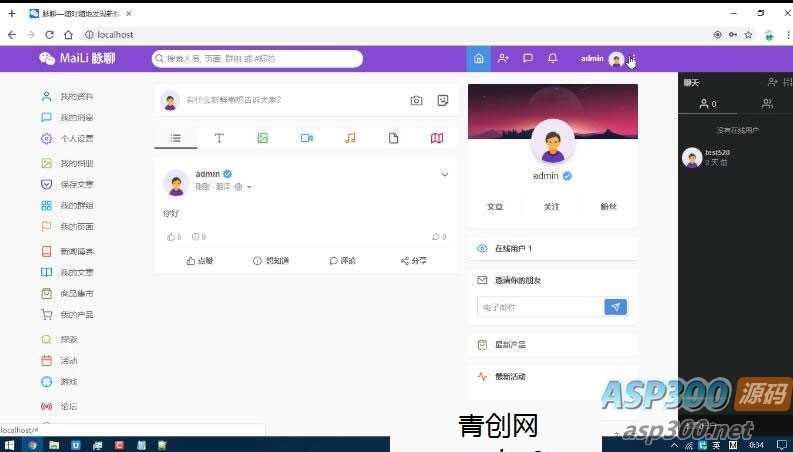
Task: Click the invite email input field
Action: point(541,307)
